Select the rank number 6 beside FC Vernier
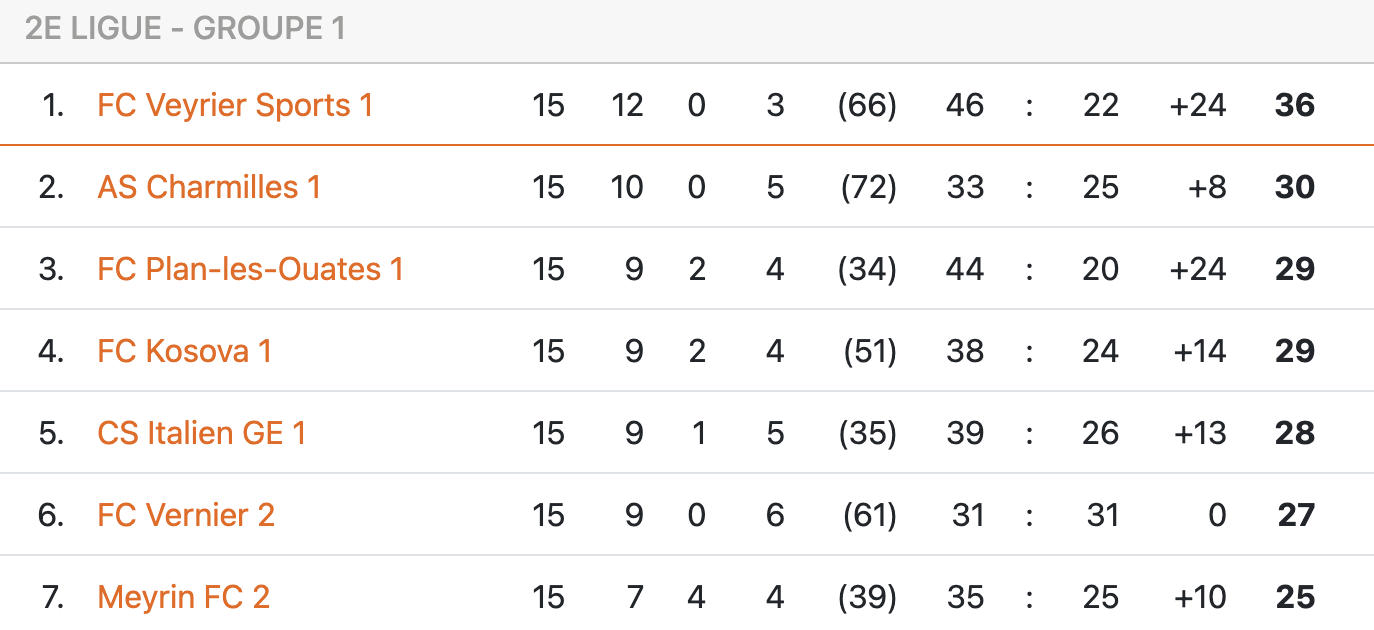Screen dimensions: 1374x630 51,515
